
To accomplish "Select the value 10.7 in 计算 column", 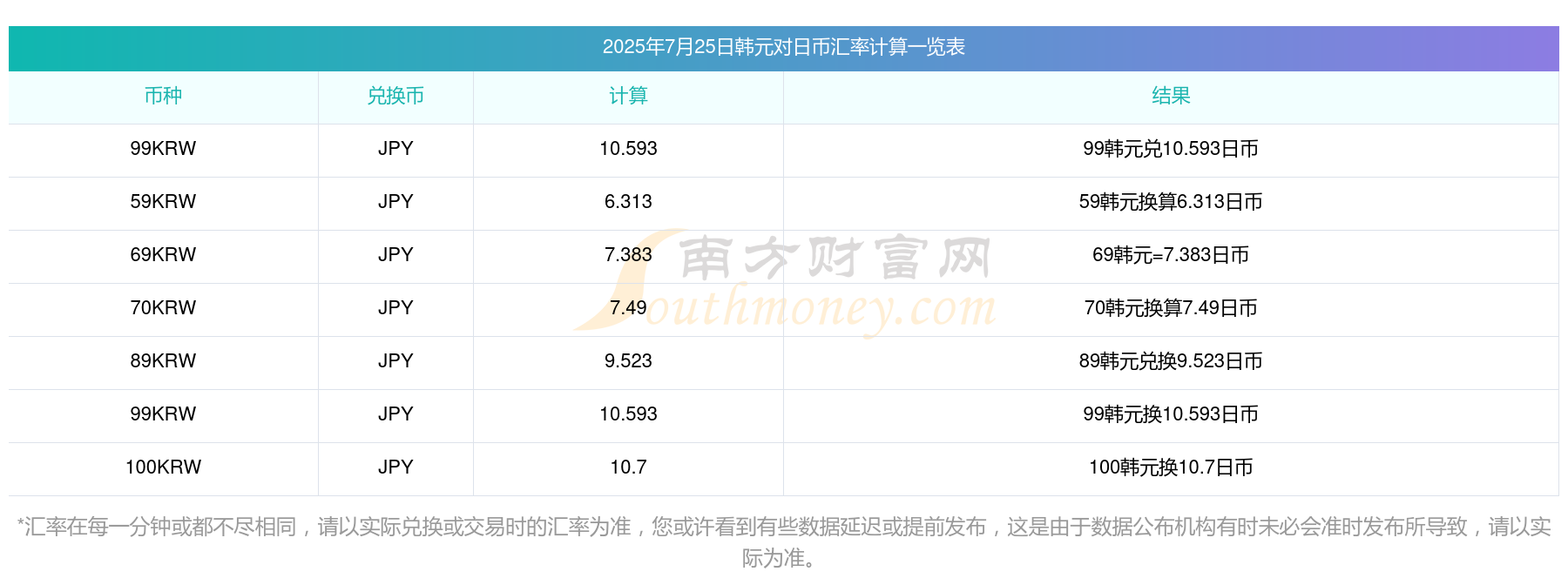I will point(628,467).
